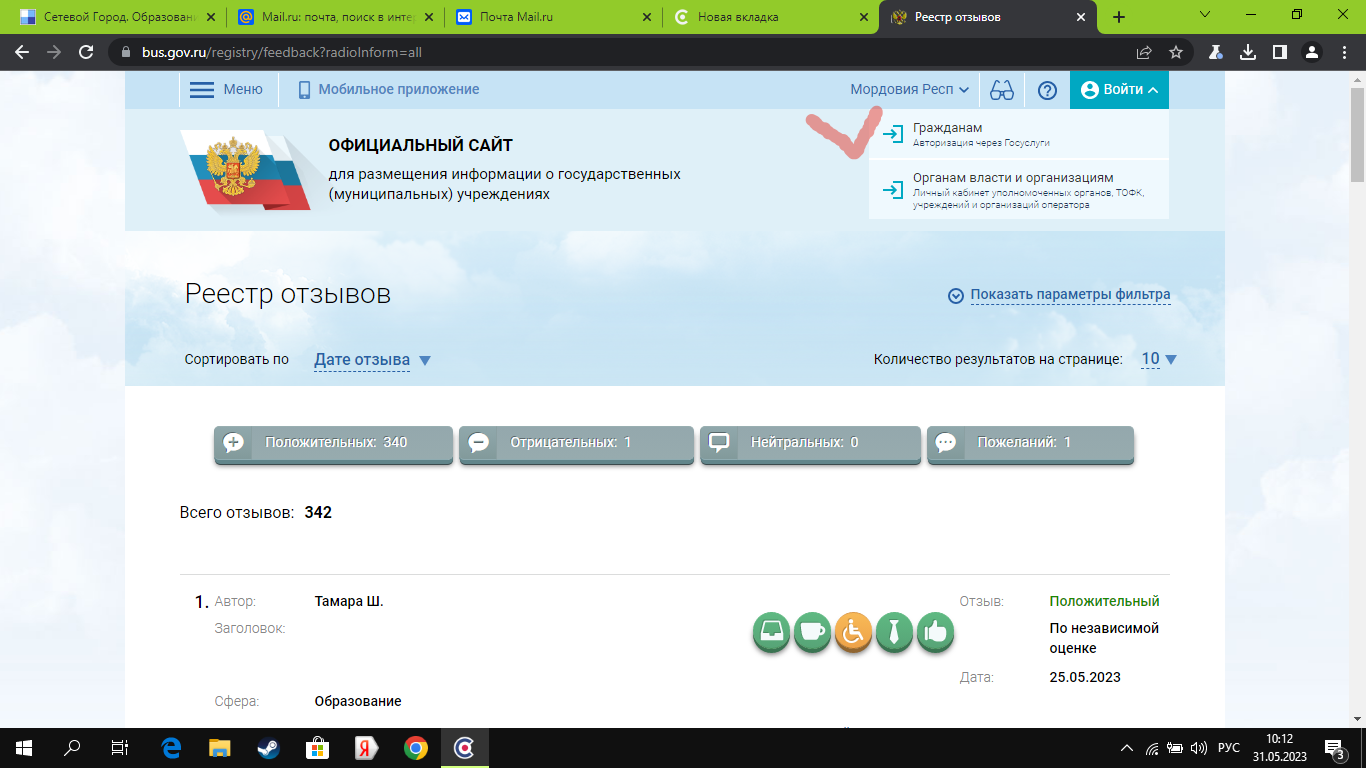Open the help question mark icon
Screen dimensions: 1366x768
pos(1047,90)
